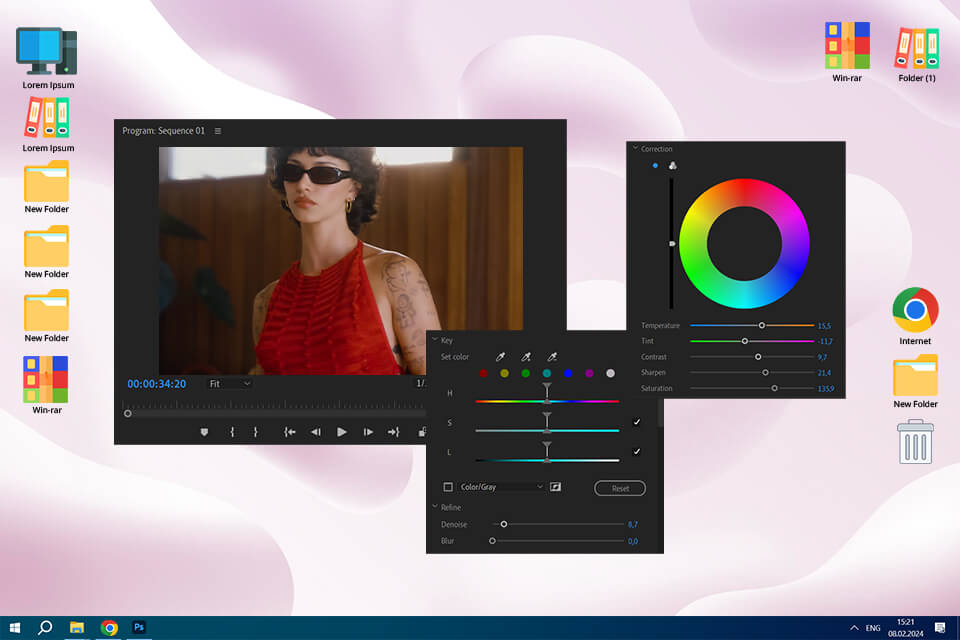Select the Set color eyedropper tool

coord(500,357)
